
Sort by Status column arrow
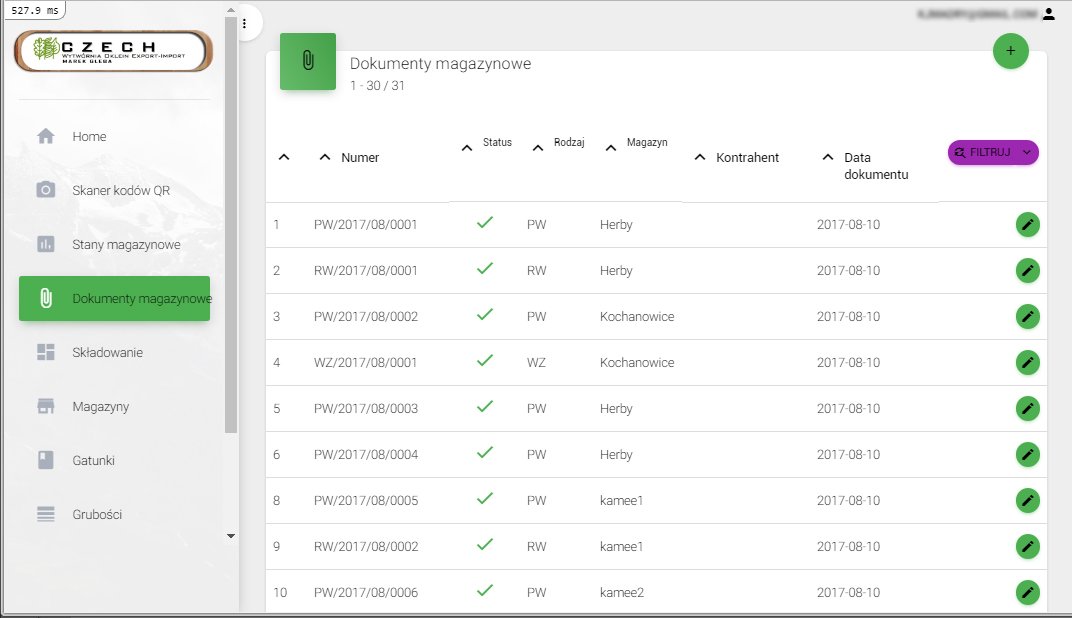[x=466, y=148]
